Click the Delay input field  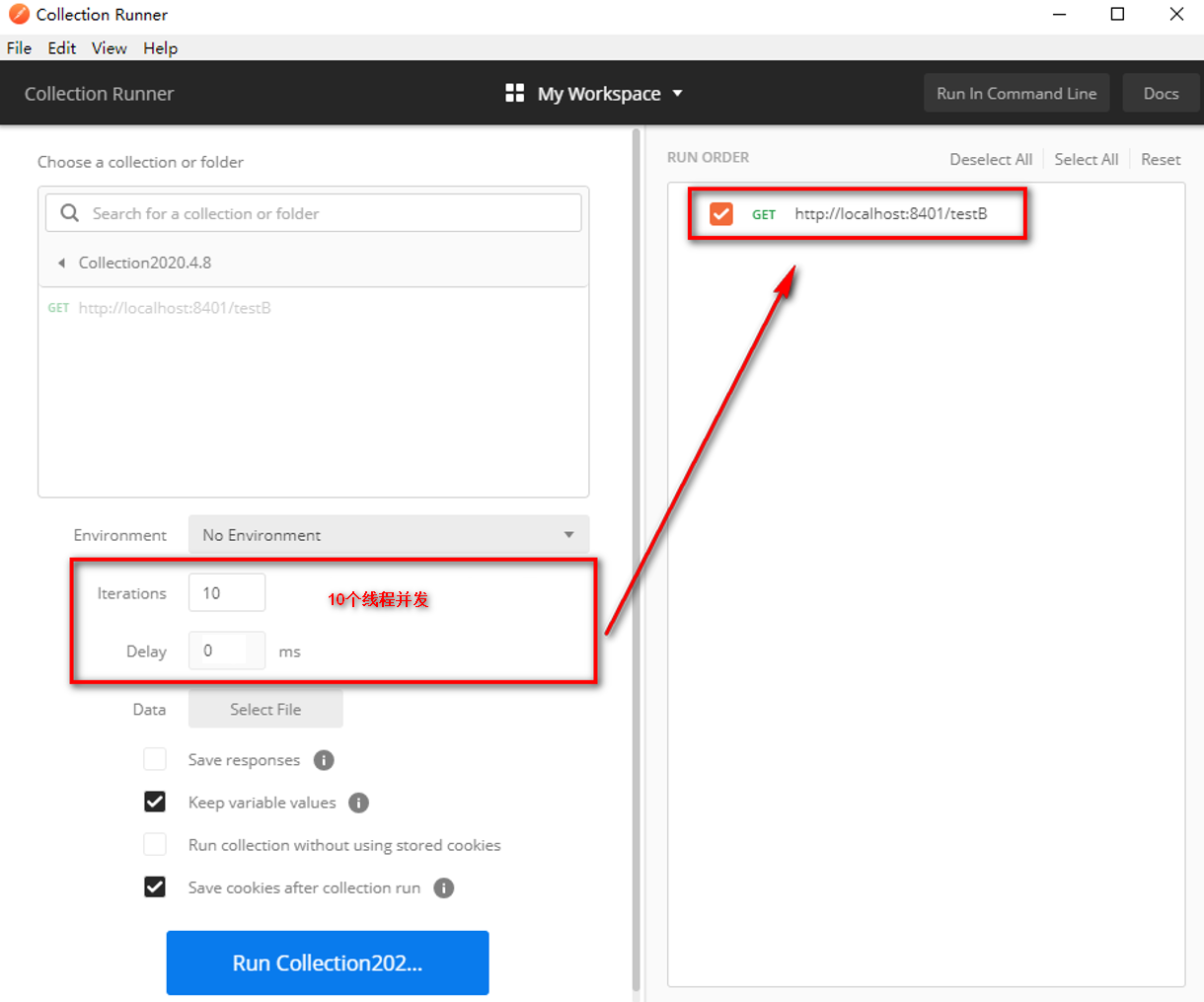[227, 651]
